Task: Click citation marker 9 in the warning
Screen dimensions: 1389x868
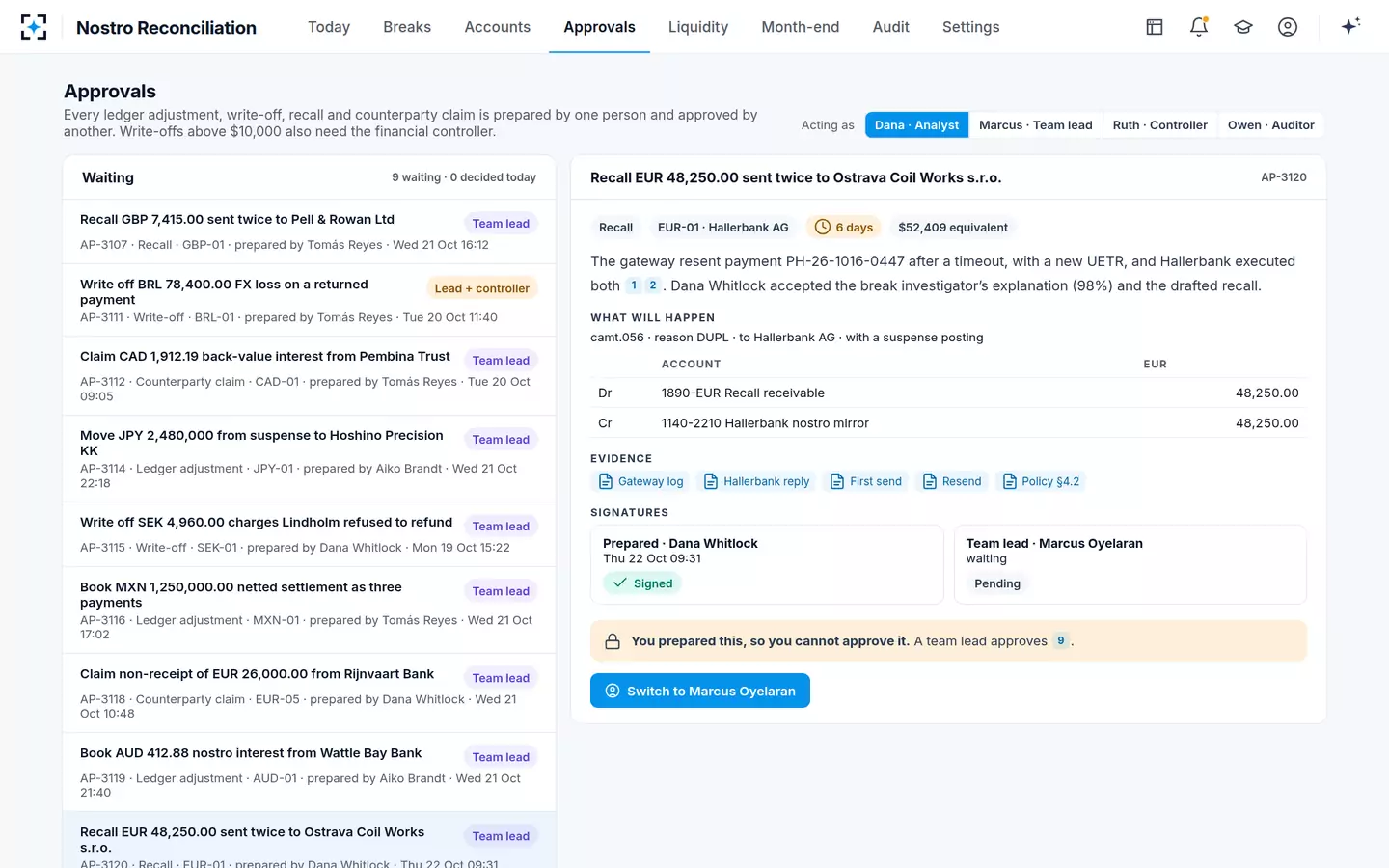Action: point(1061,641)
